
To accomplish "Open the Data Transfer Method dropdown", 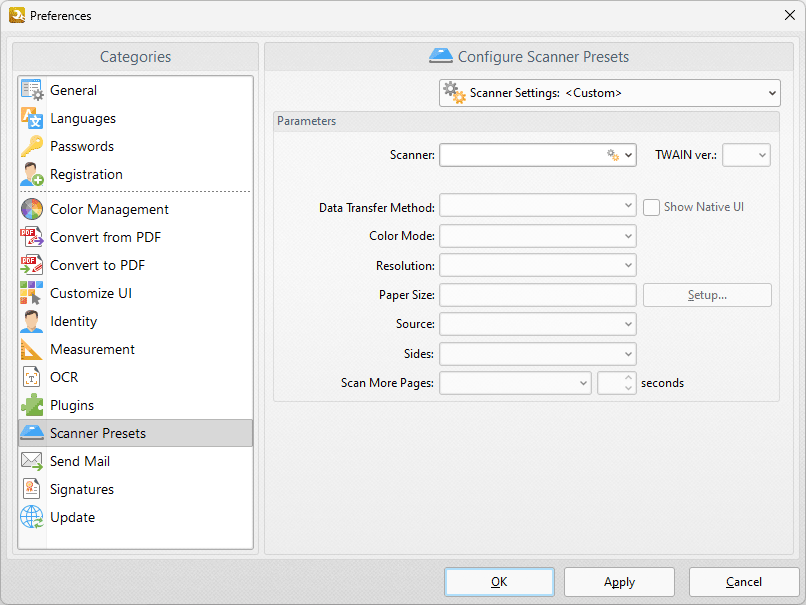I will pos(538,206).
